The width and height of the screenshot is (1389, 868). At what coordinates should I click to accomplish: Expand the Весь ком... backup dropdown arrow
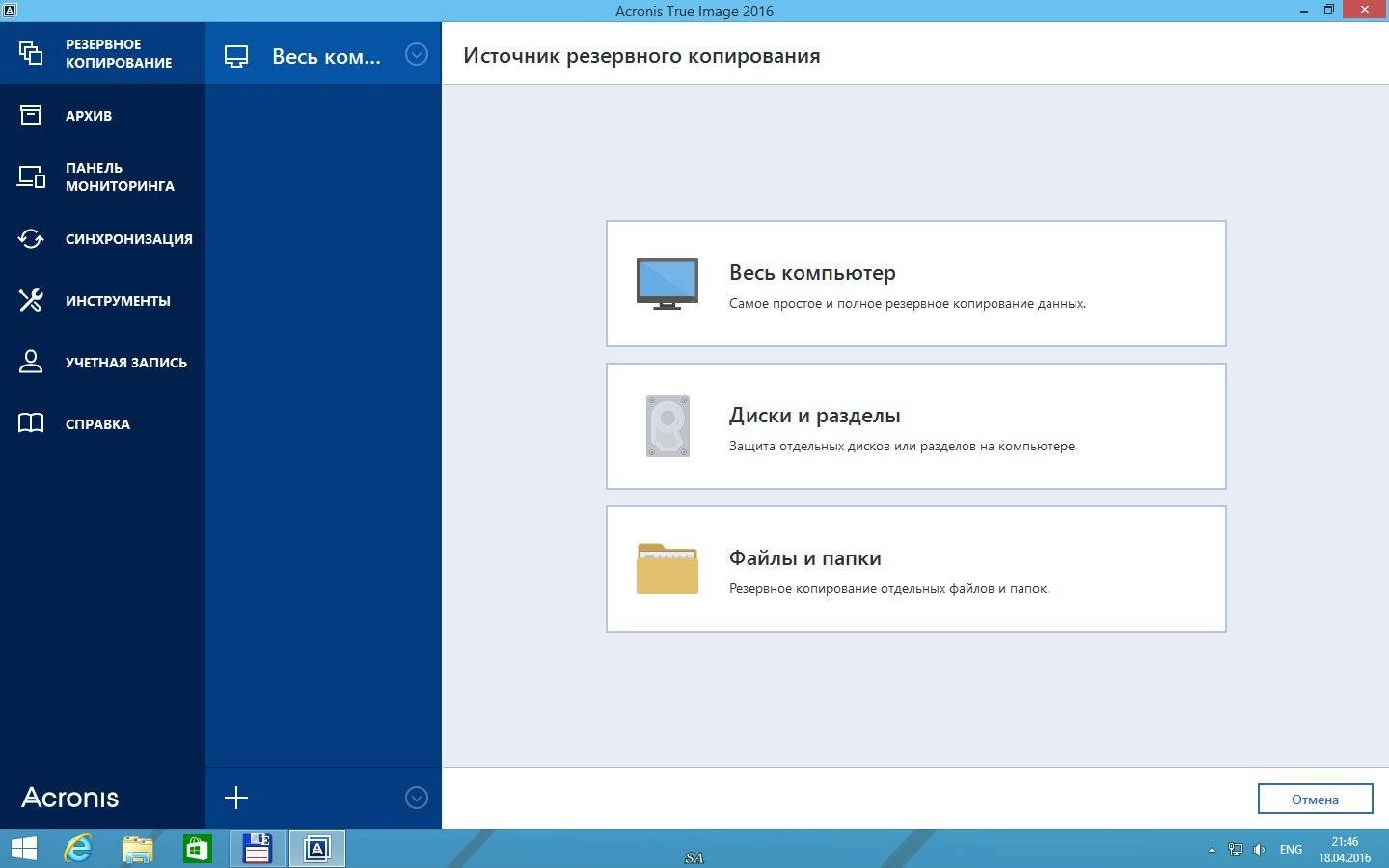click(x=417, y=54)
